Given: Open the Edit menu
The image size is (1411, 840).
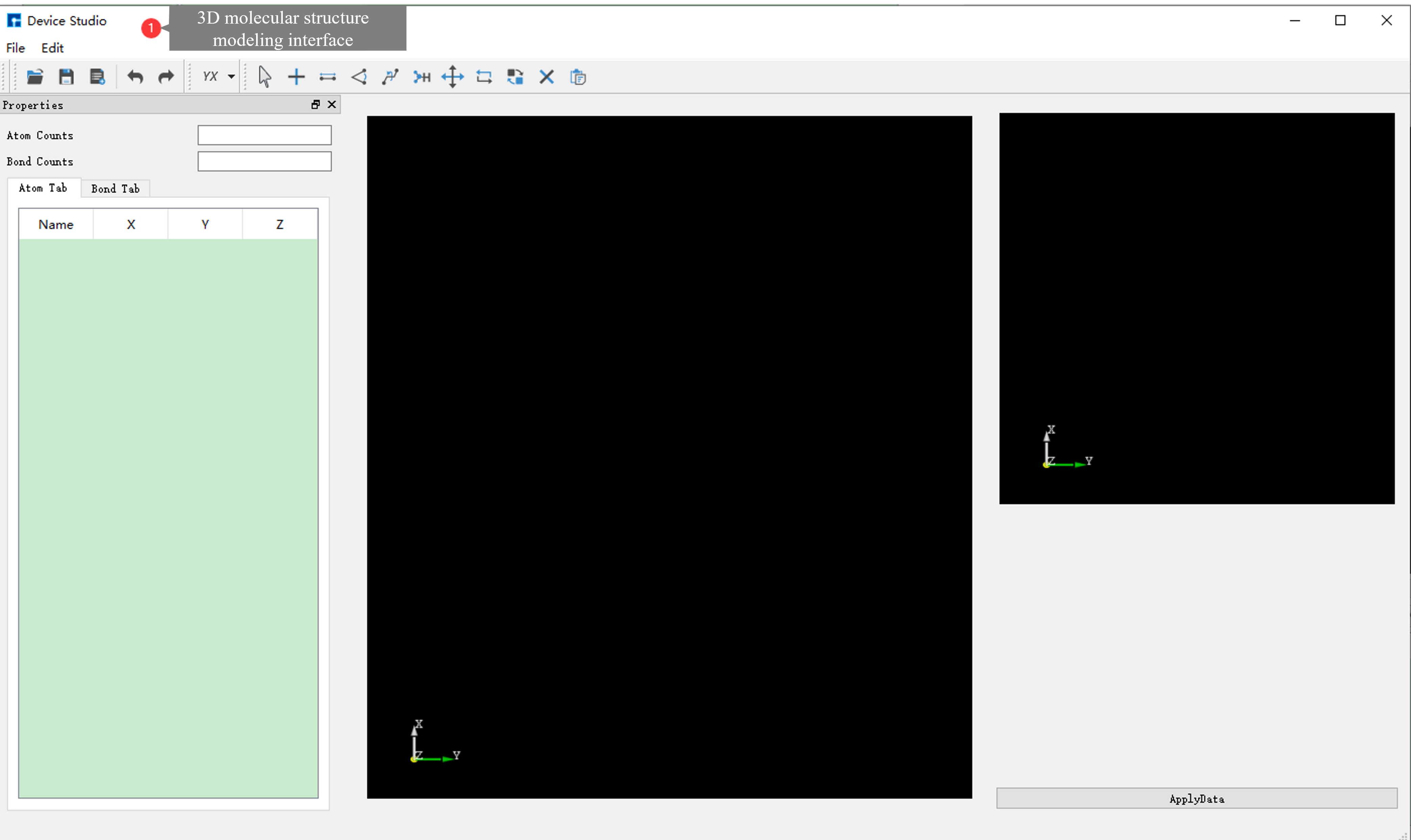Looking at the screenshot, I should 52,48.
